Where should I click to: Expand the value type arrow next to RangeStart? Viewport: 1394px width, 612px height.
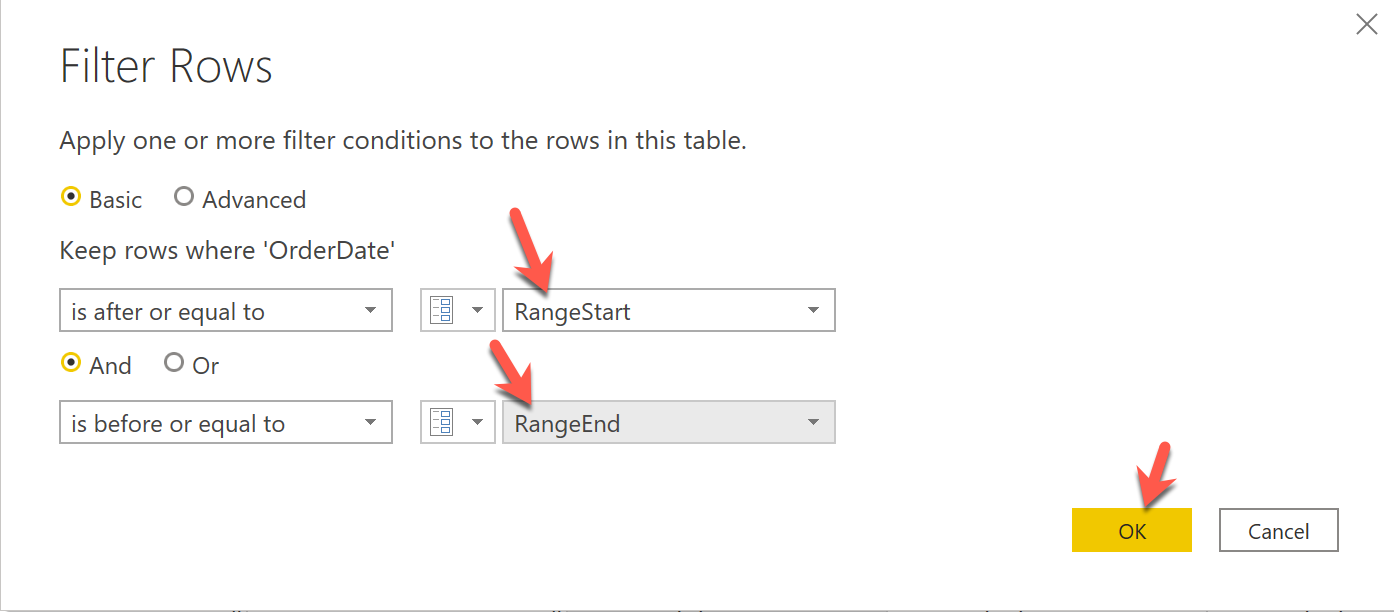(477, 311)
